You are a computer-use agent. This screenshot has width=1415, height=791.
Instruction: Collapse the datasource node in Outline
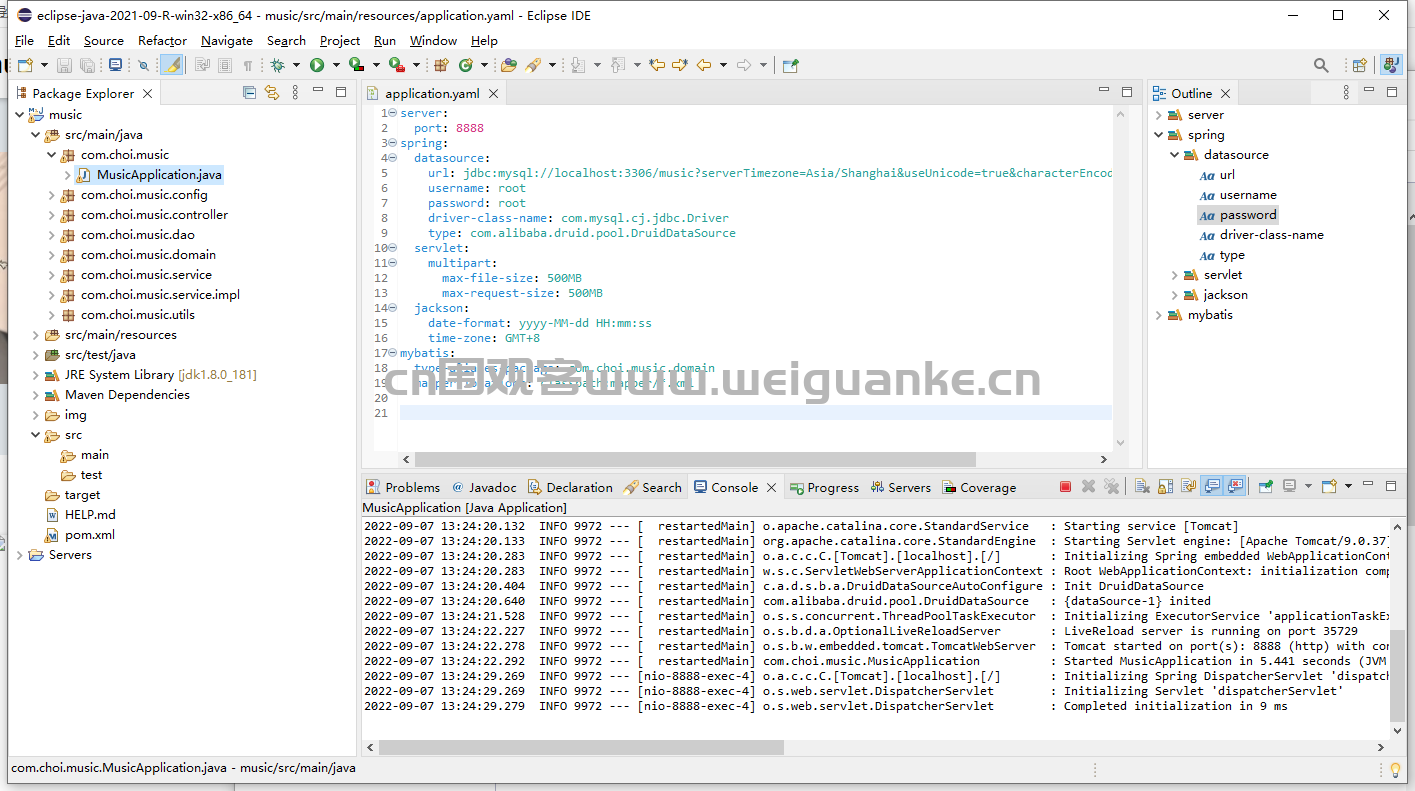tap(1175, 155)
